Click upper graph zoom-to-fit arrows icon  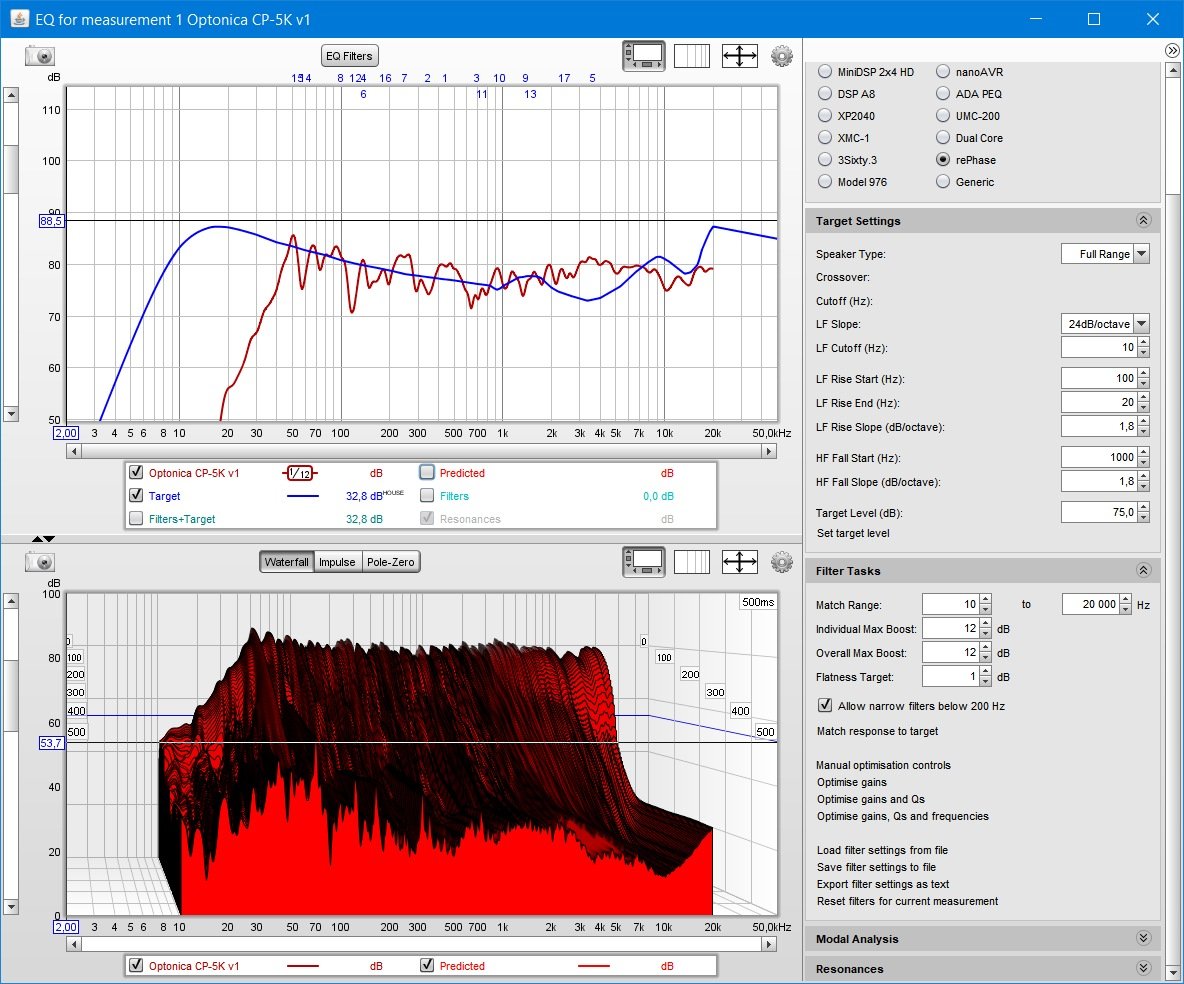(x=739, y=56)
